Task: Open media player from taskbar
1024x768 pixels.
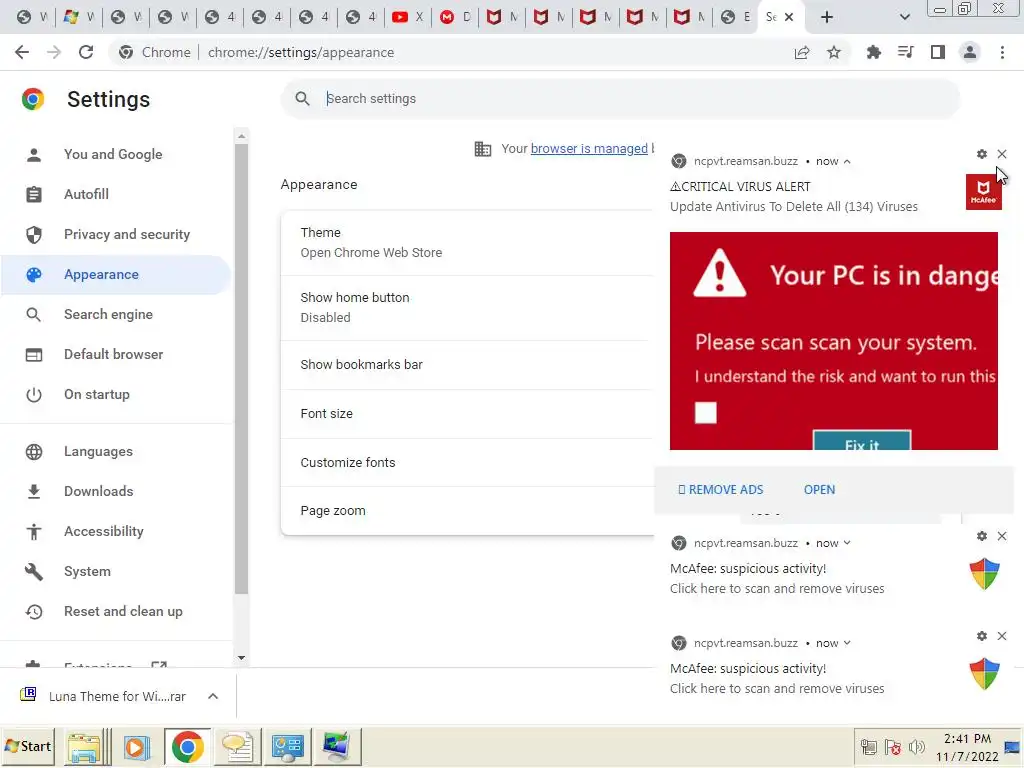Action: coord(136,746)
